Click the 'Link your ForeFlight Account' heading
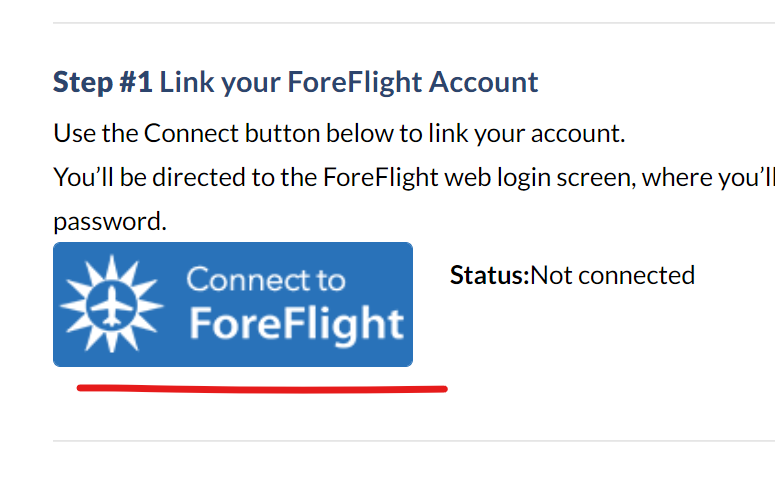Image resolution: width=775 pixels, height=484 pixels. [349, 83]
